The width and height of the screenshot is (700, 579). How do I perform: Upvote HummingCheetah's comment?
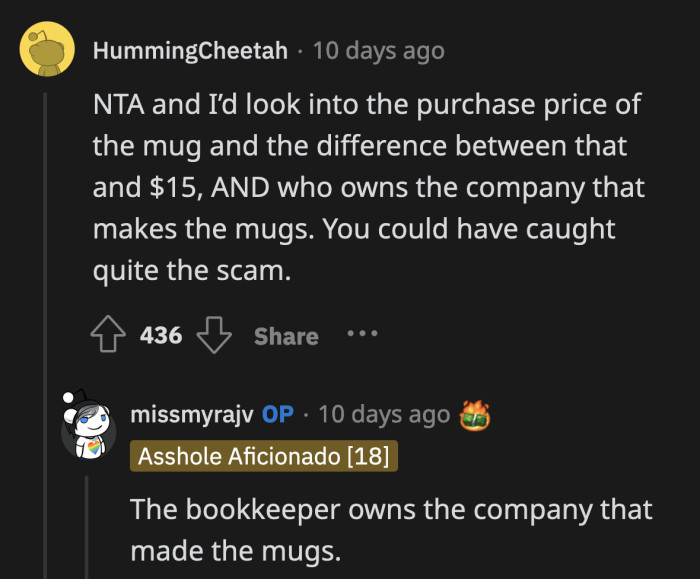[x=109, y=336]
